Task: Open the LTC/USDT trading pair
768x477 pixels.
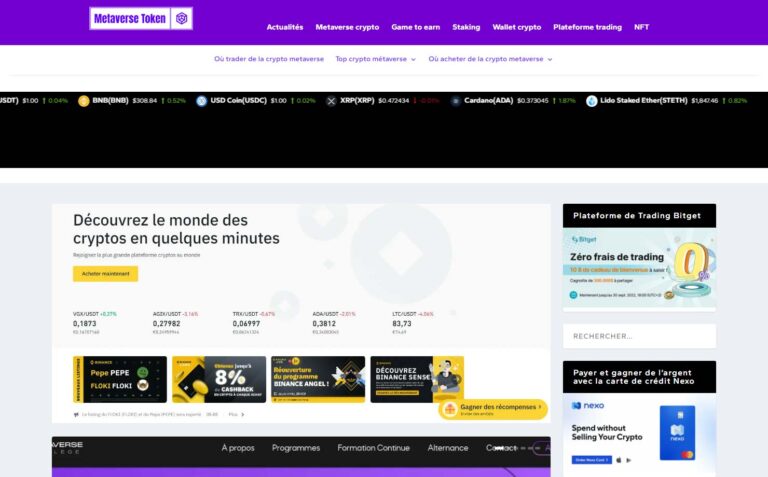Action: pos(413,323)
